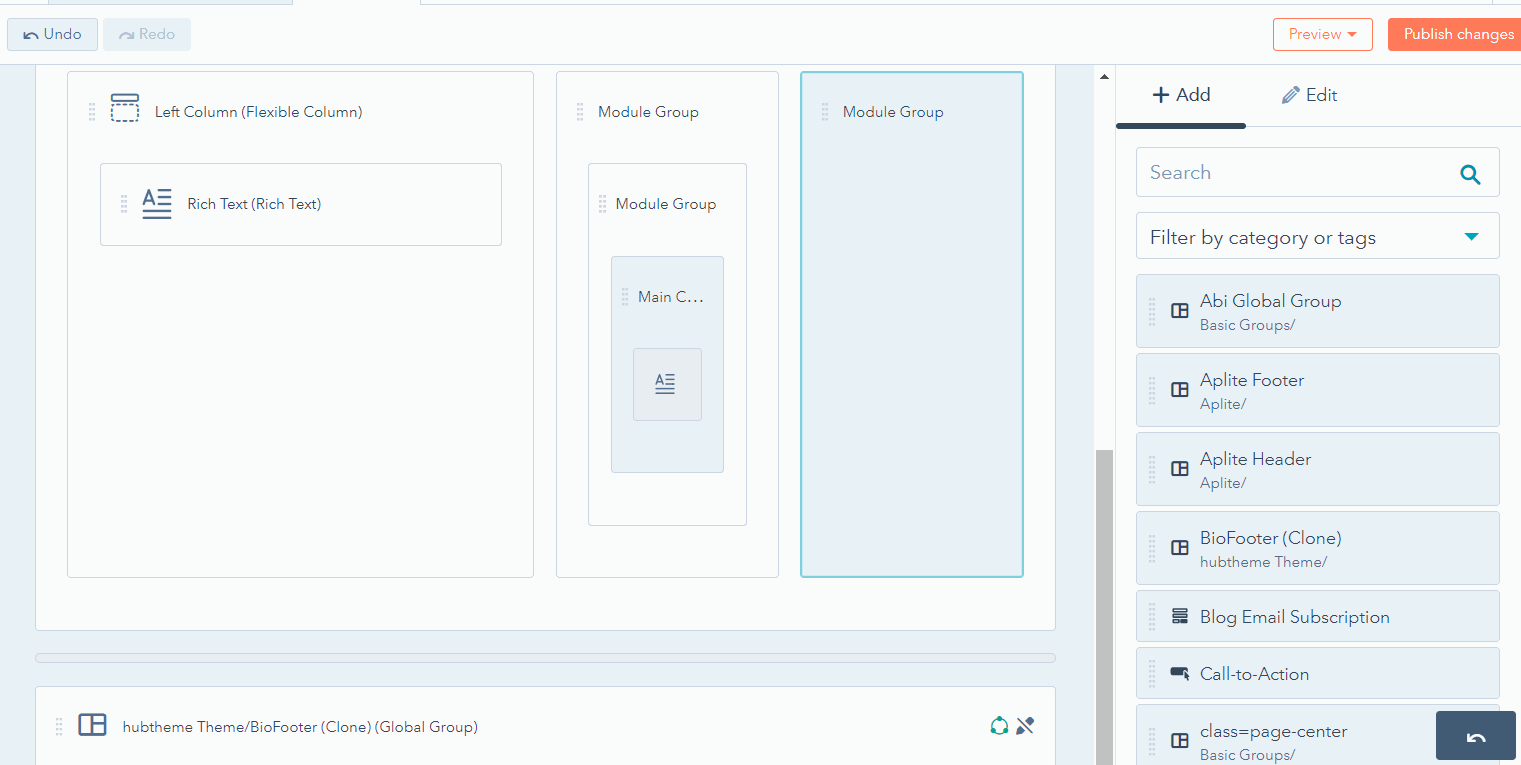The height and width of the screenshot is (765, 1521).
Task: Click the search magnifier icon
Action: tap(1470, 174)
